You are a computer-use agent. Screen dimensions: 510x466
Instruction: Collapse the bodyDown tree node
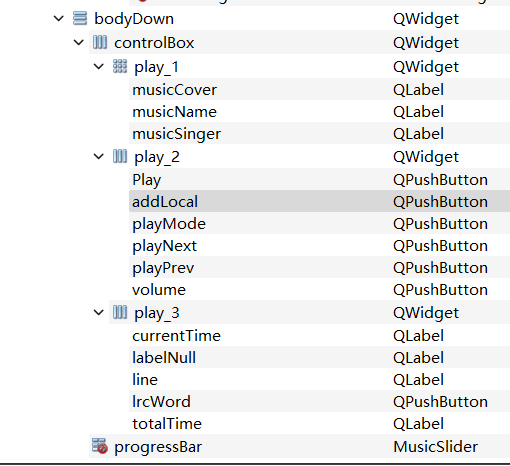click(x=59, y=18)
